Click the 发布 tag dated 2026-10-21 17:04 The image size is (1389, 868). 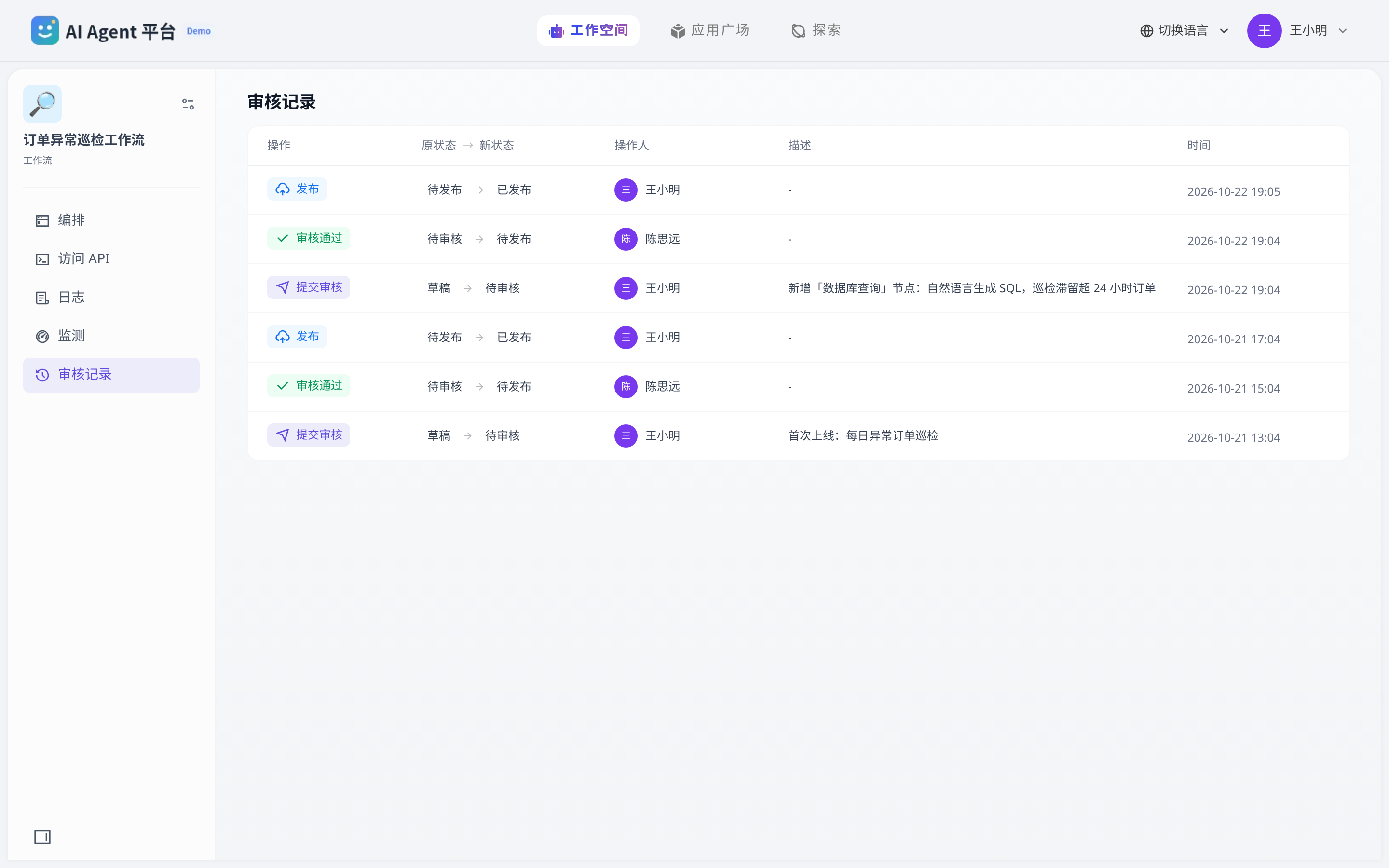(297, 337)
